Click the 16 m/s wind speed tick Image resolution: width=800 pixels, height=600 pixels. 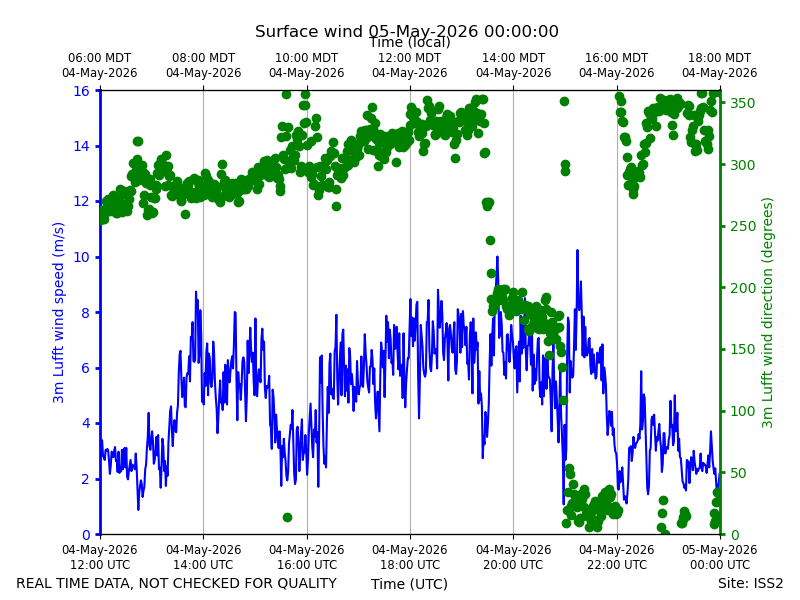[81, 91]
